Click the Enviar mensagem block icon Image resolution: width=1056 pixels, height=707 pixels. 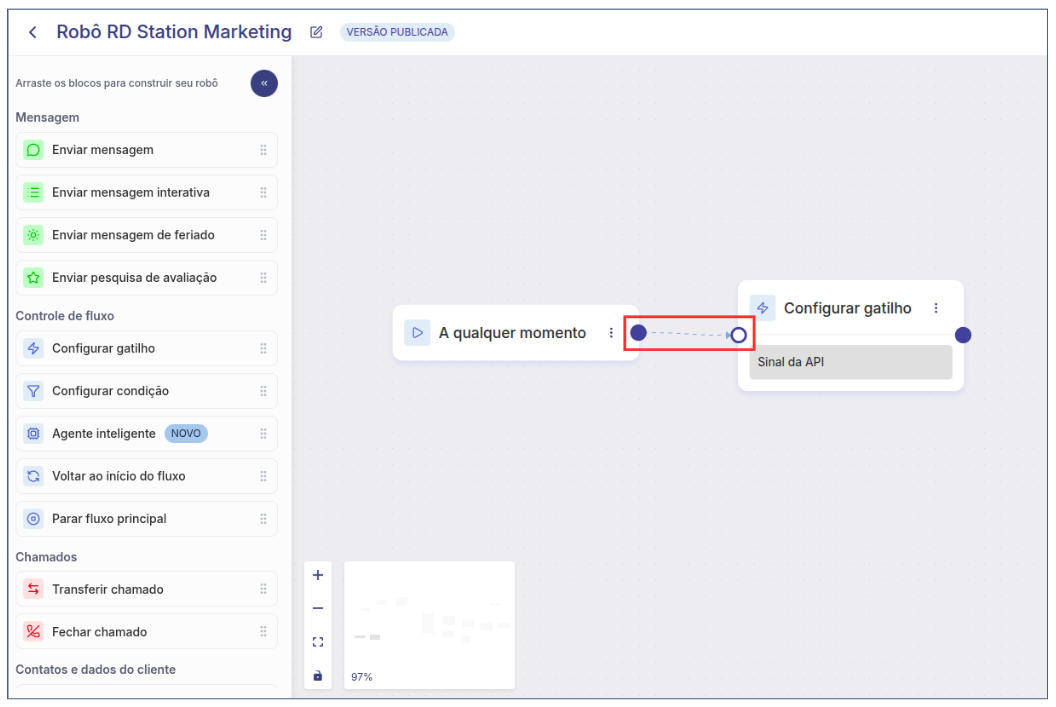(33, 150)
